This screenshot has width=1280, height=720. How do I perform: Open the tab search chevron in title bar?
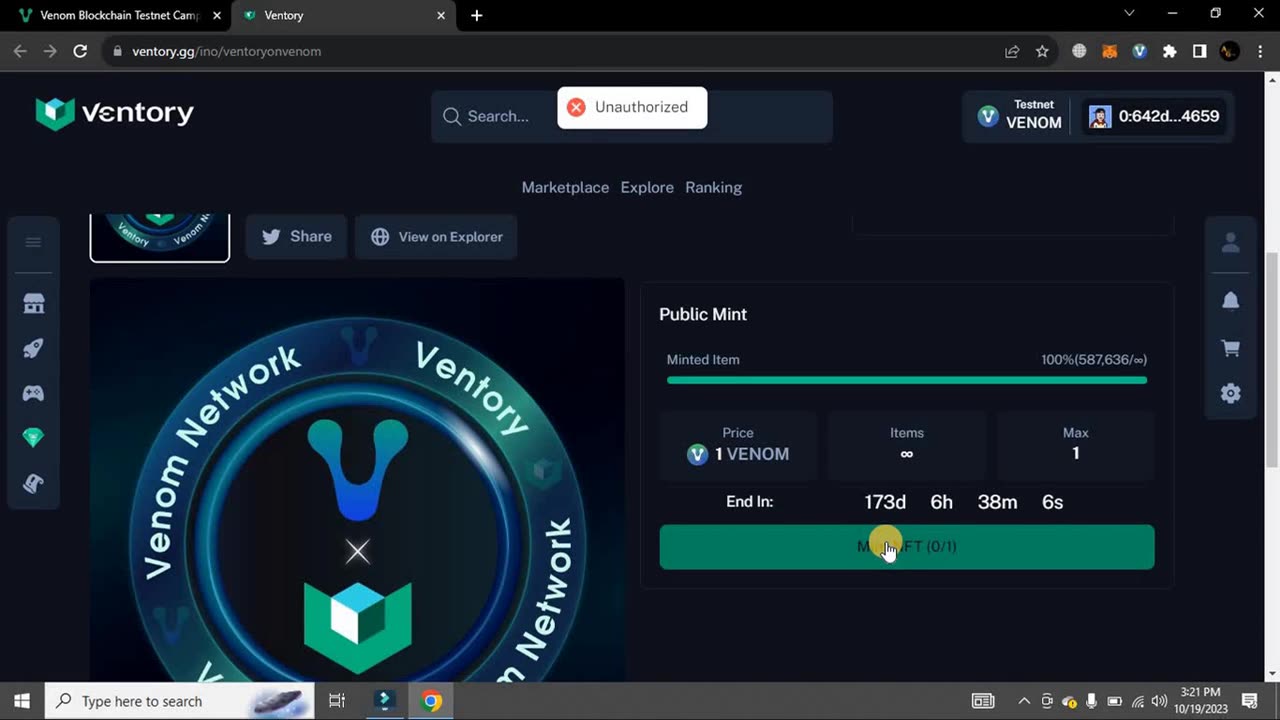tap(1129, 14)
